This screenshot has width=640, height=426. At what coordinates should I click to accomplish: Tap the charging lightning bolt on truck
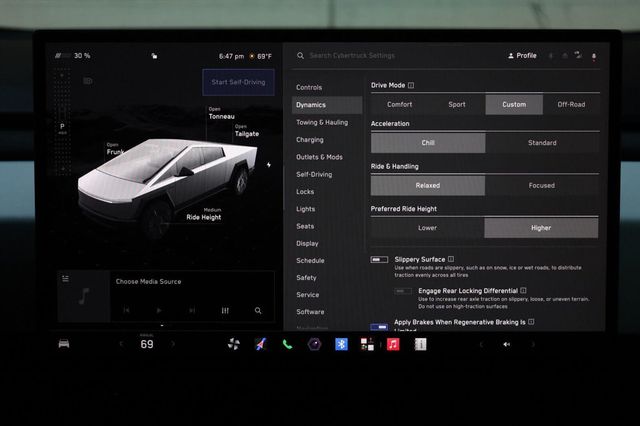point(269,165)
